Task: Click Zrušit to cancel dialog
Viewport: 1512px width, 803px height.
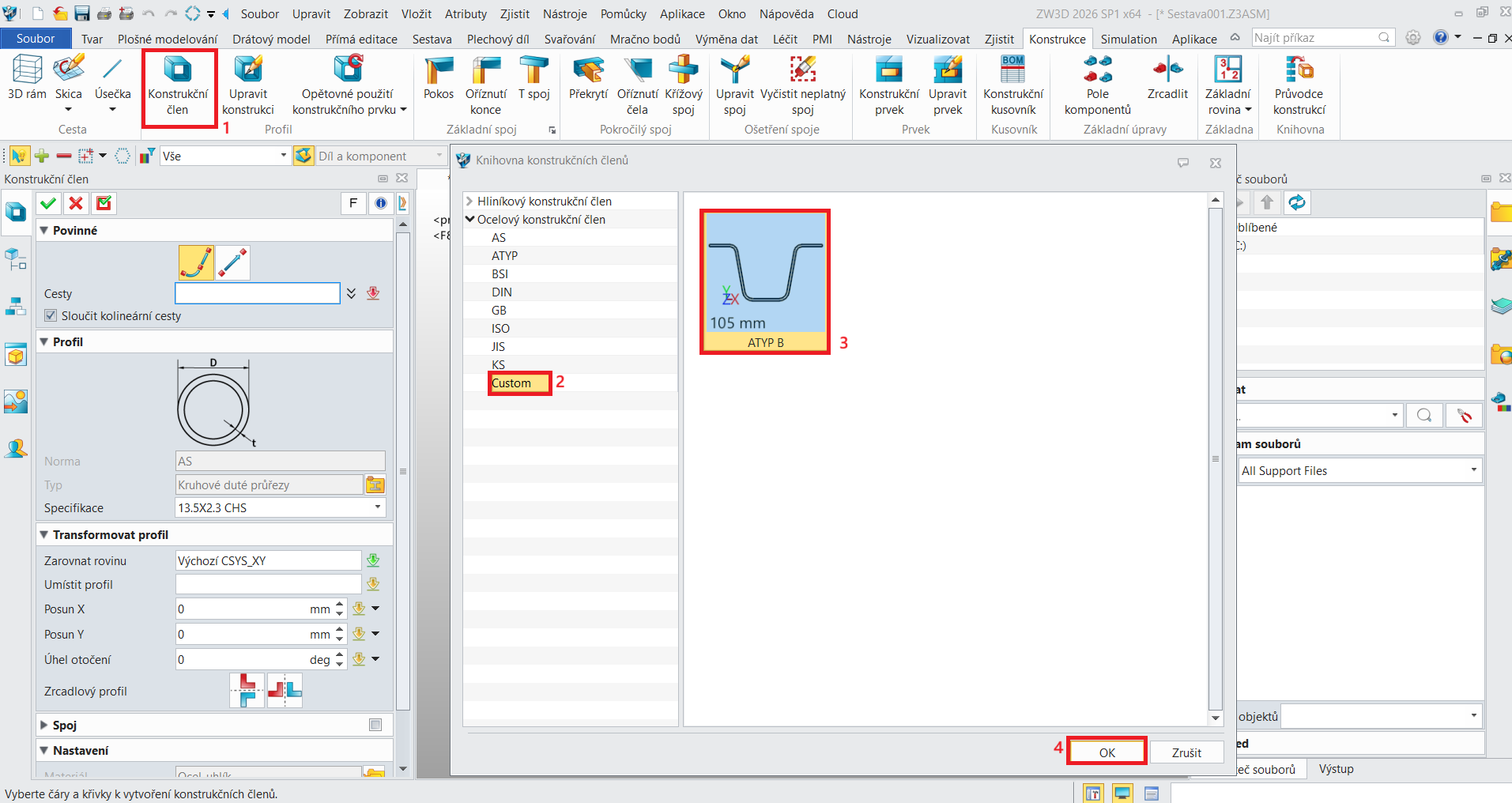Action: (1186, 752)
